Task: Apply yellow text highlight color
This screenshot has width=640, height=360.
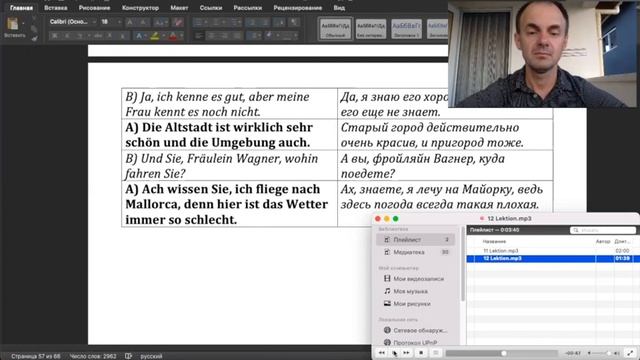Action: [154, 36]
